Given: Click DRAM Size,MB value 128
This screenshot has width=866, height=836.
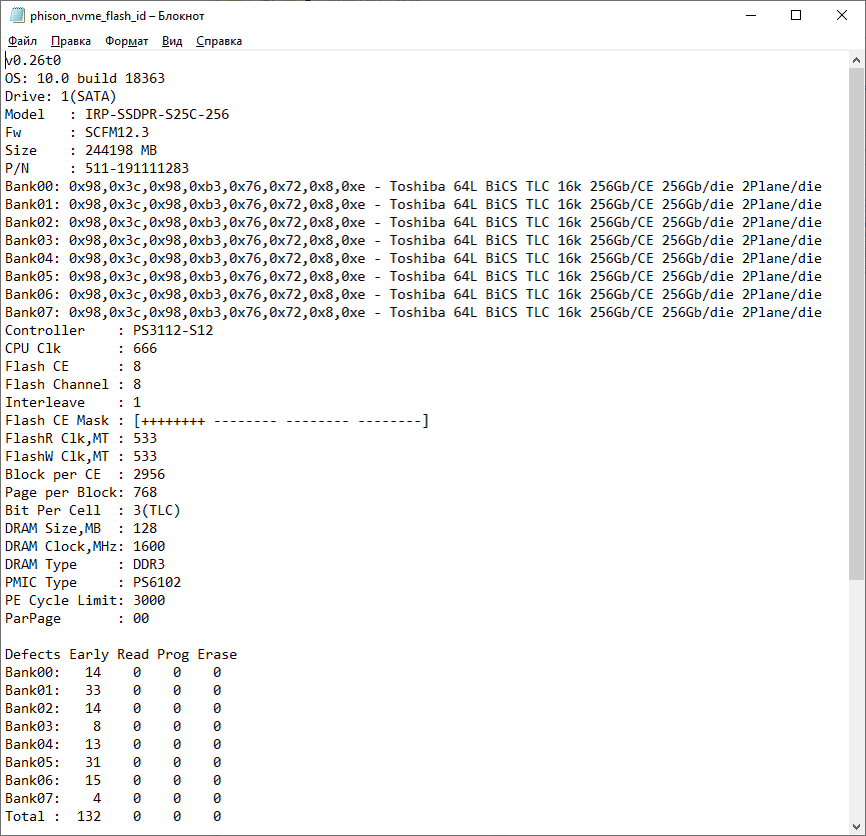Looking at the screenshot, I should pos(145,528).
